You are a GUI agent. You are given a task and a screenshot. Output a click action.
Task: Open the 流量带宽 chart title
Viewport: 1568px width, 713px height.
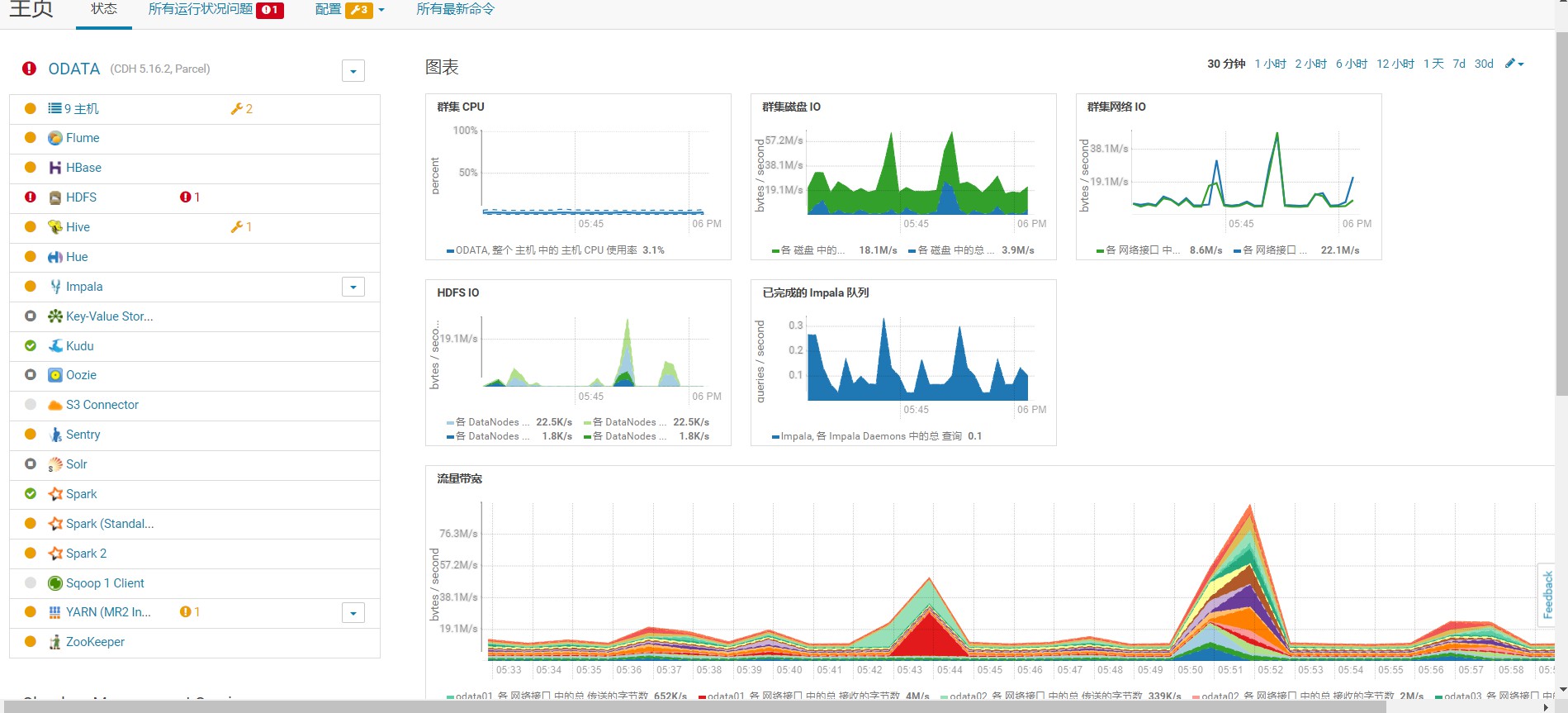coord(460,478)
